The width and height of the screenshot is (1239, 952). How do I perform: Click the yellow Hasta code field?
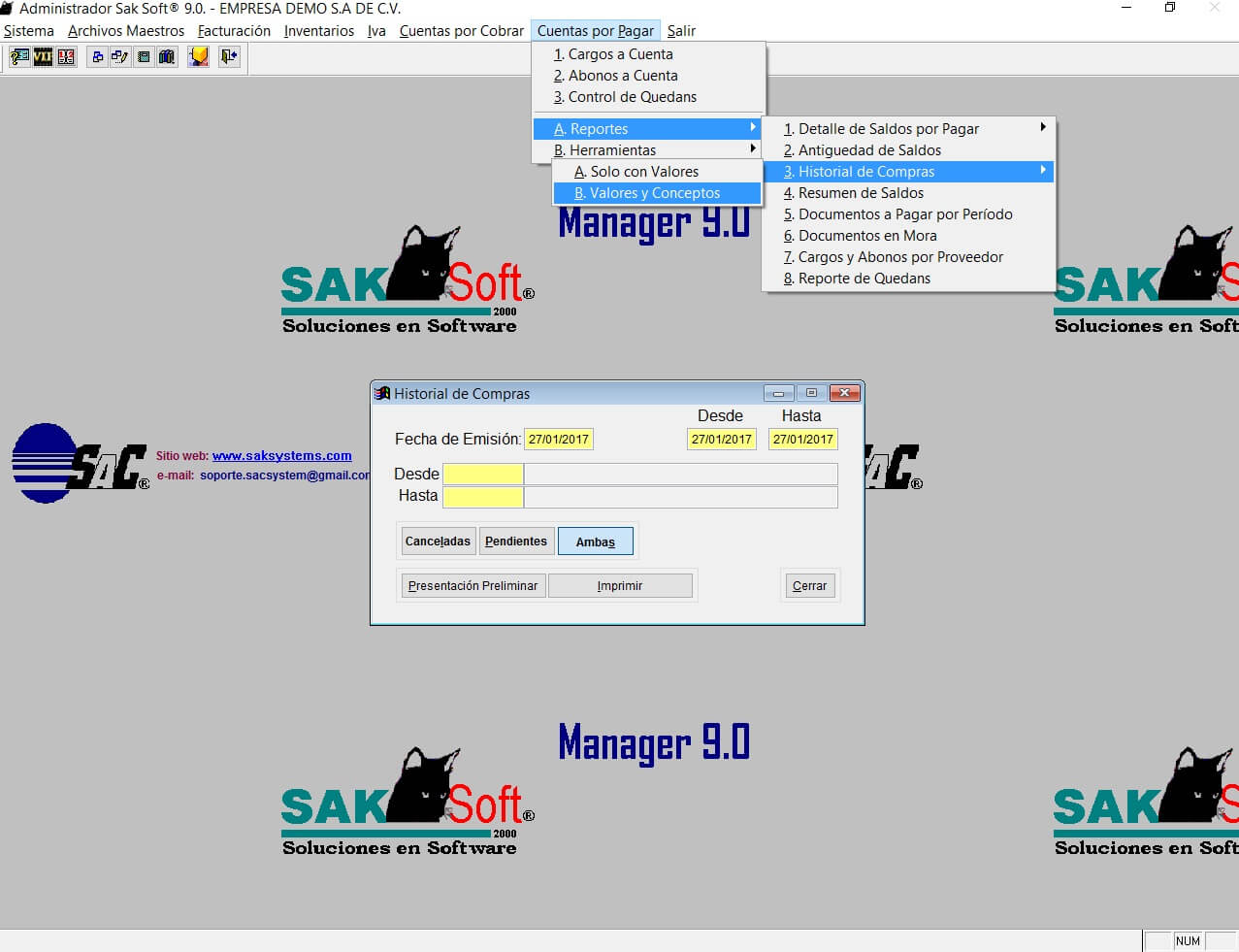483,497
